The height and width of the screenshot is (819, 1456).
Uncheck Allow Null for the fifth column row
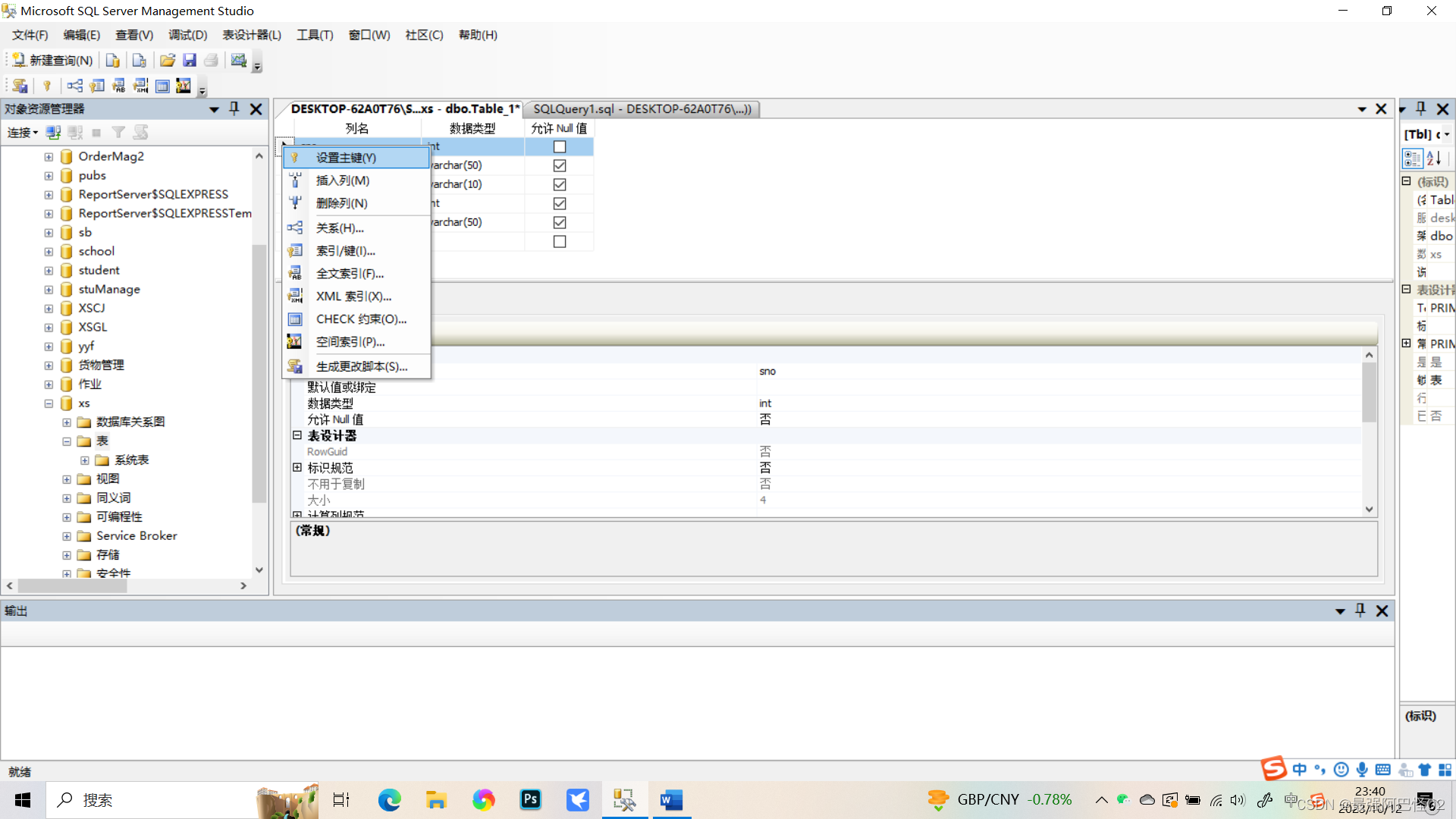[560, 223]
